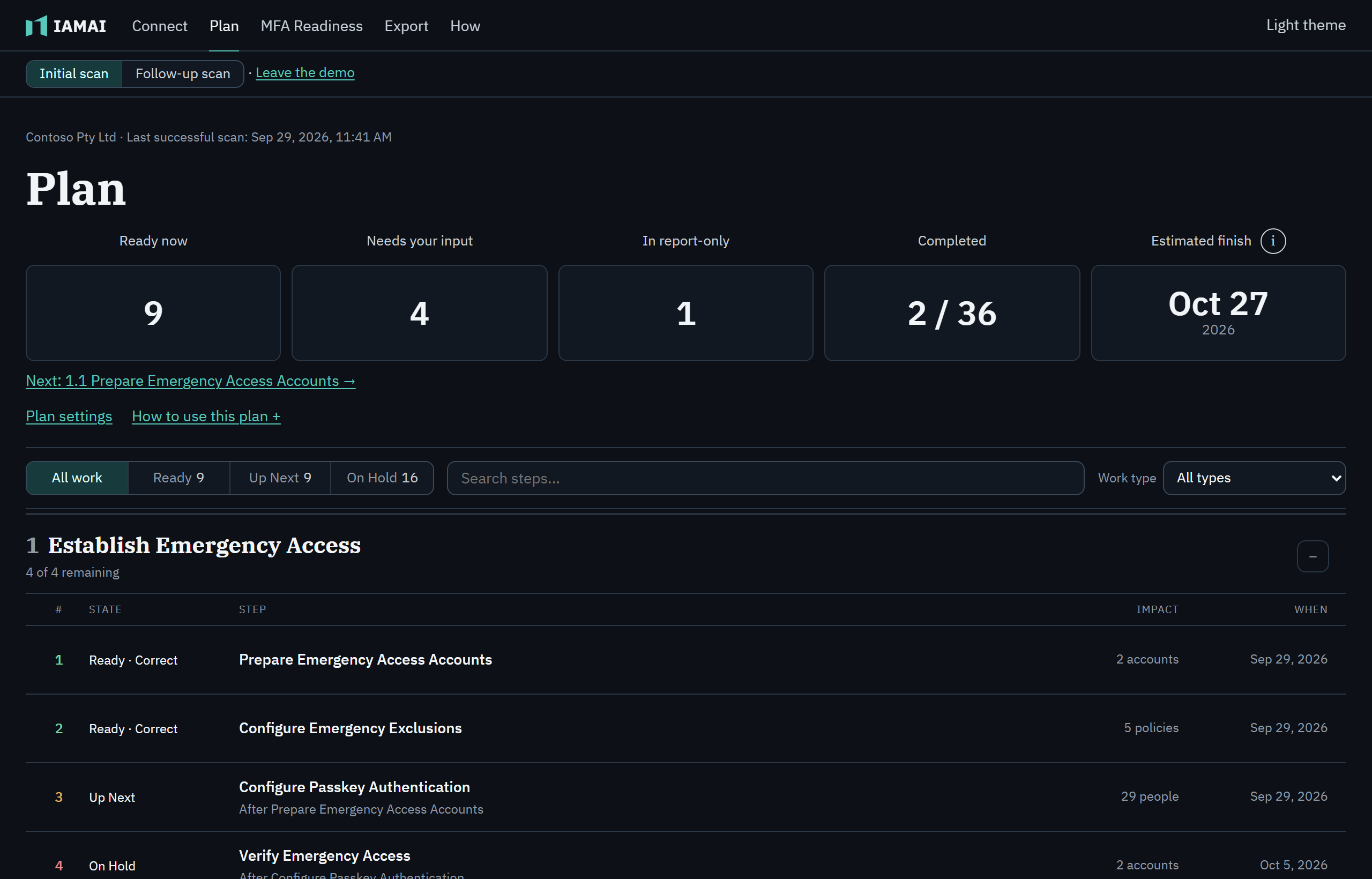Filter steps by Ready 9
The height and width of the screenshot is (879, 1372).
click(x=178, y=478)
